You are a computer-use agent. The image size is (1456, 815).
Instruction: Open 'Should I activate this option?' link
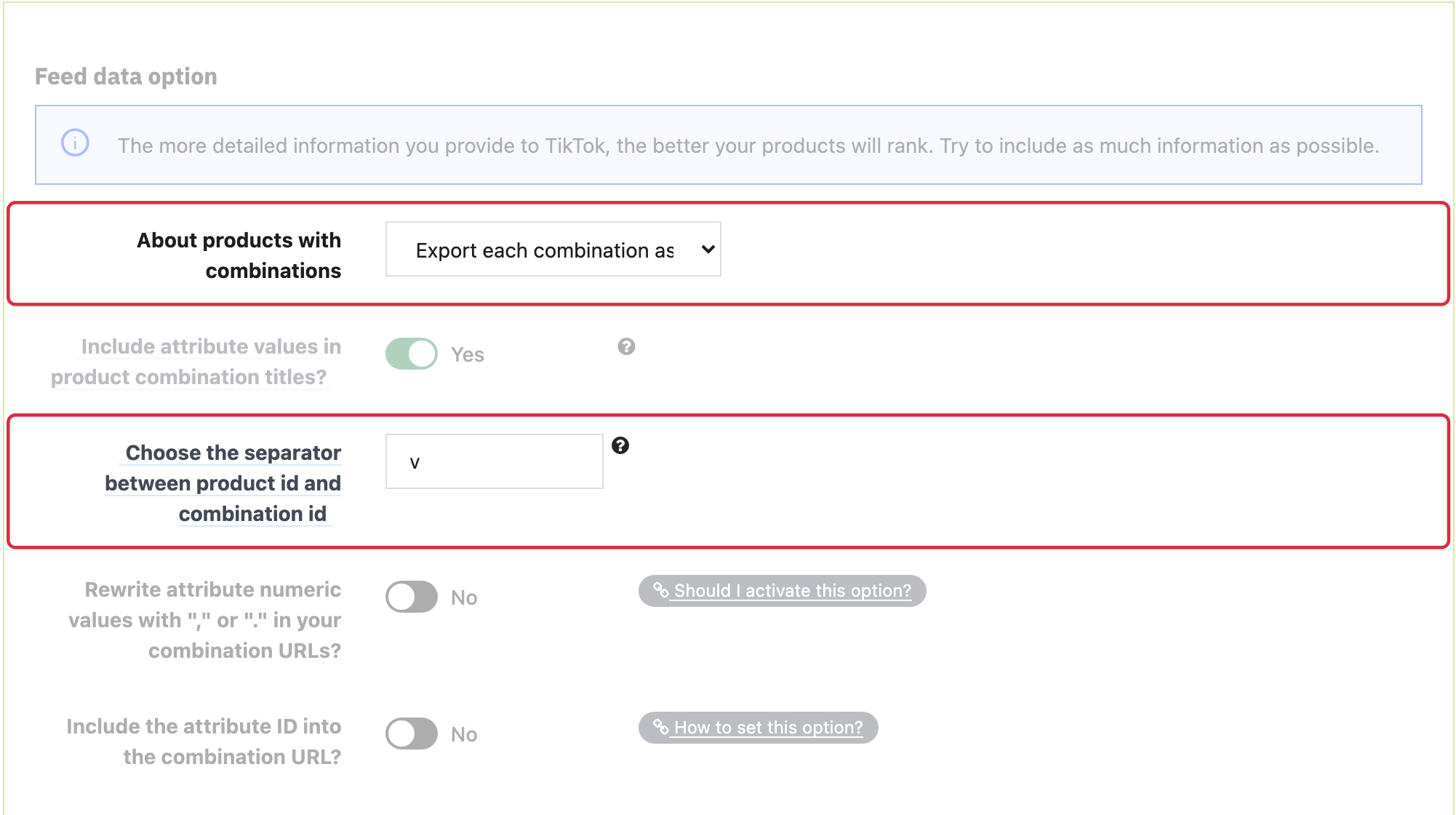click(x=783, y=591)
